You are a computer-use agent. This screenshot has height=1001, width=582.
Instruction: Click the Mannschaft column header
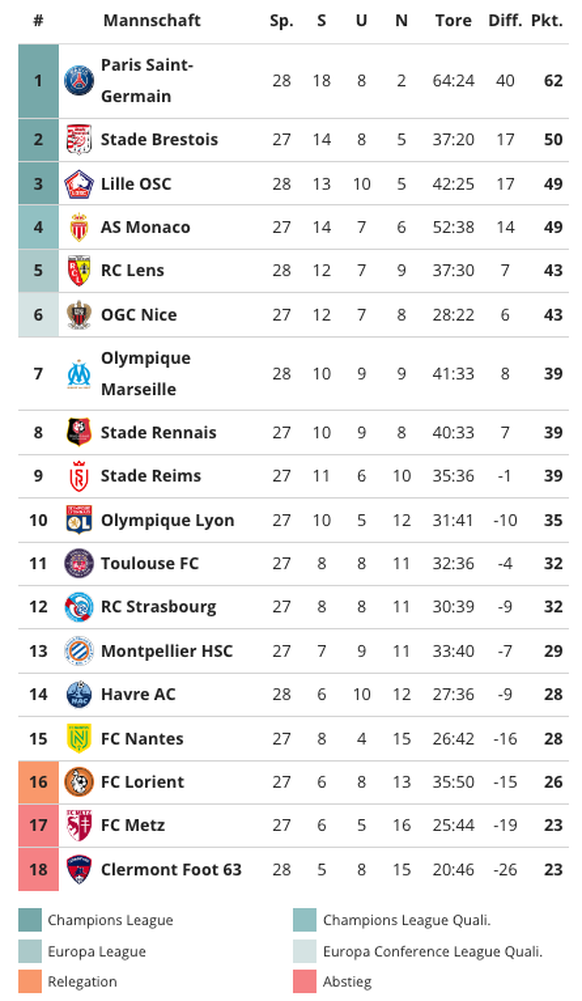pos(152,21)
